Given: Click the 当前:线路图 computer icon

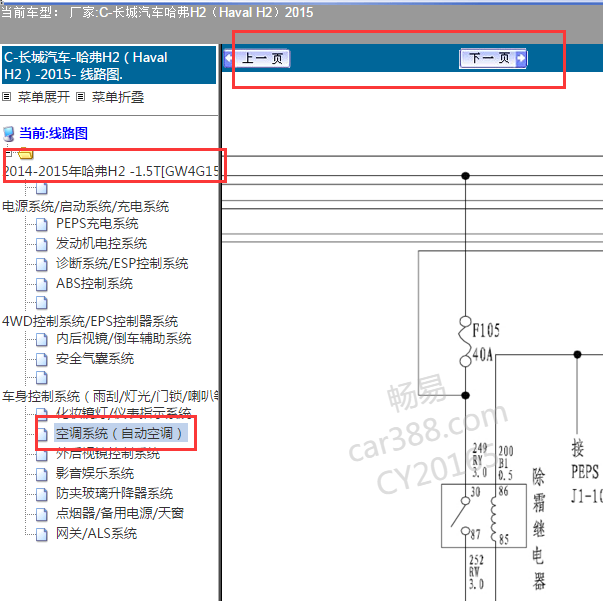Looking at the screenshot, I should [x=8, y=134].
